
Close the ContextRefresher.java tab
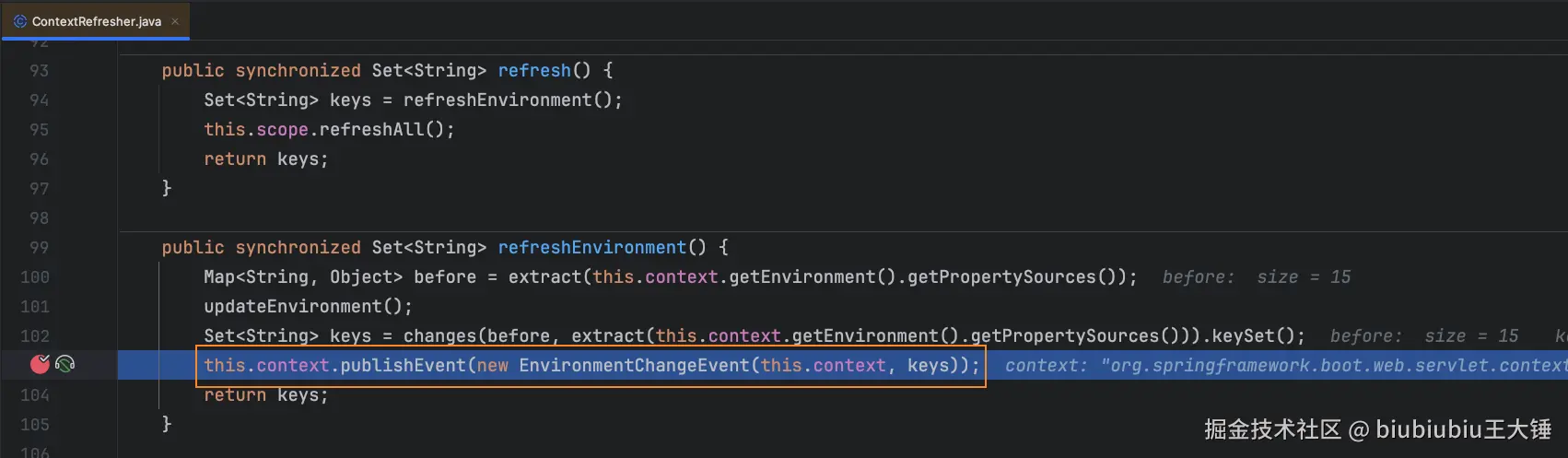175,21
